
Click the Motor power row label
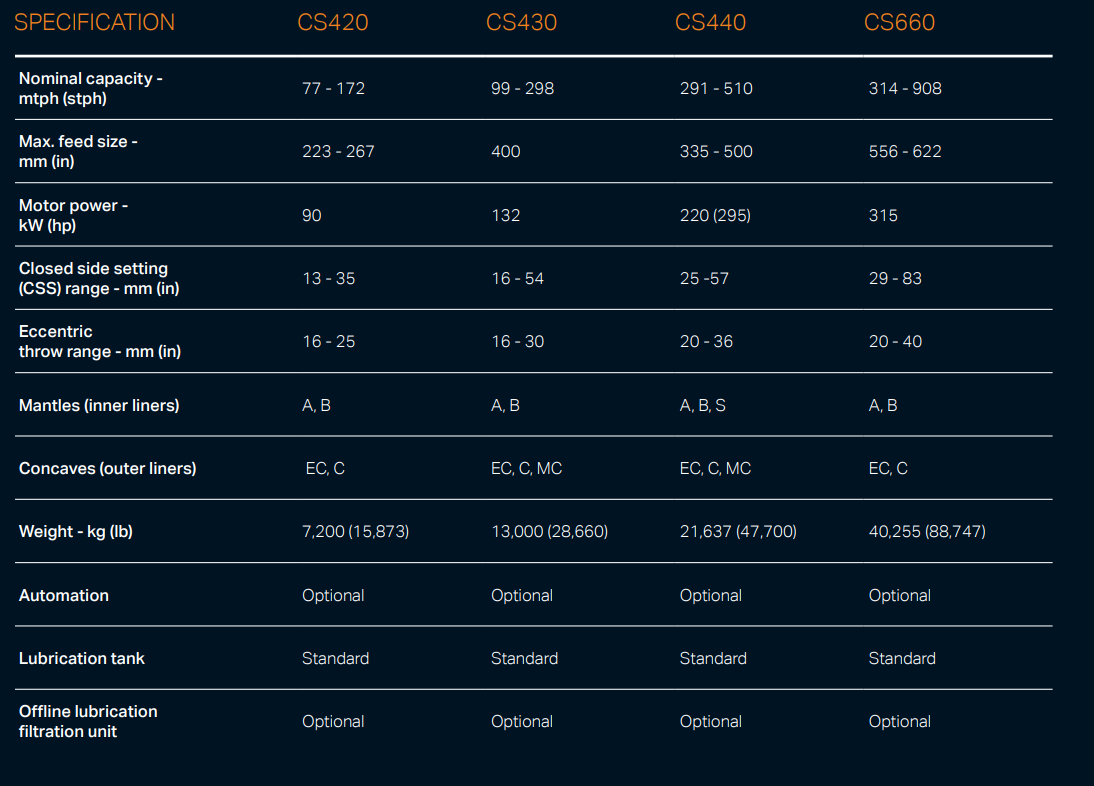click(73, 215)
